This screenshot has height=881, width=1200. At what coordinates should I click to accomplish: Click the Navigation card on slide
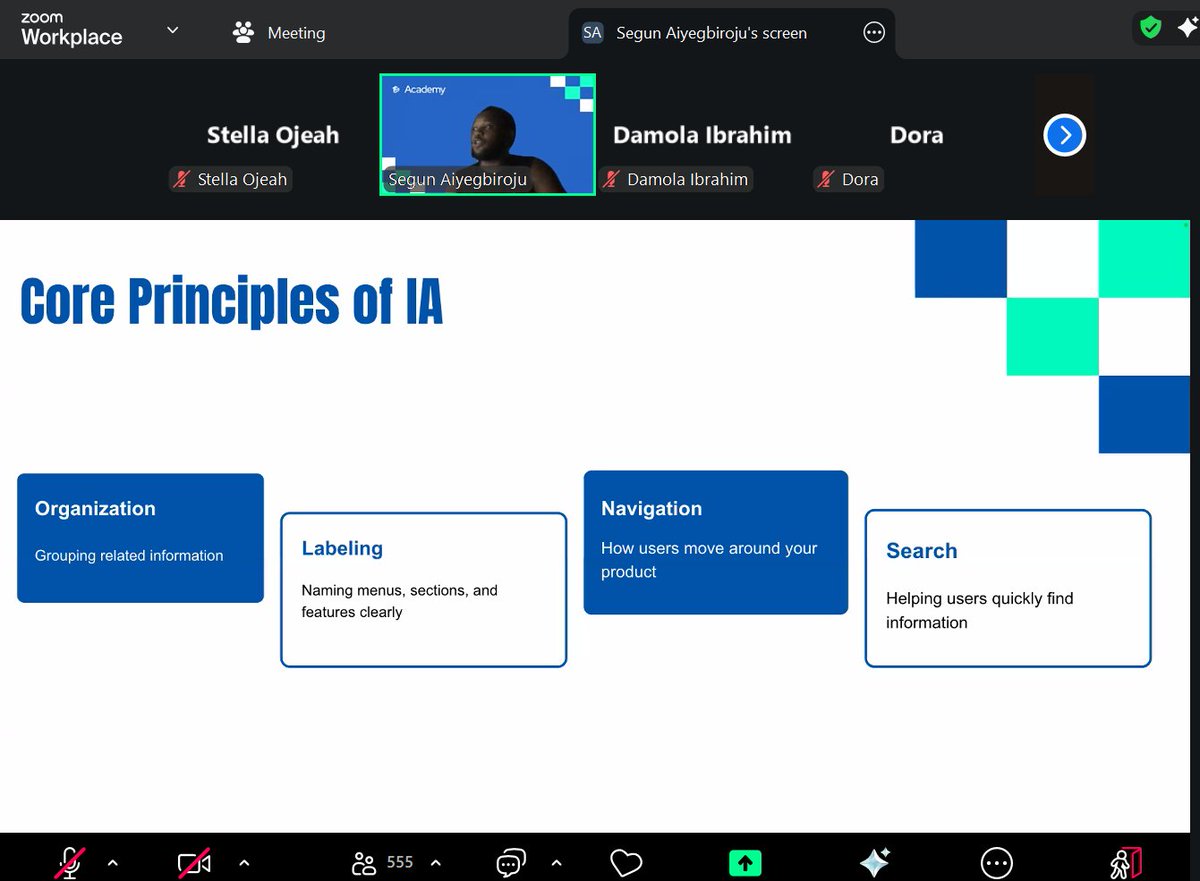click(x=716, y=542)
